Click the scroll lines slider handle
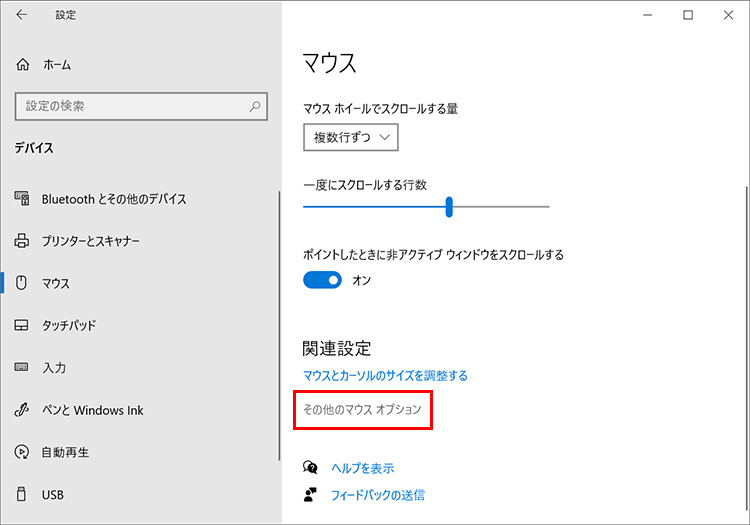This screenshot has width=750, height=525. (x=450, y=207)
